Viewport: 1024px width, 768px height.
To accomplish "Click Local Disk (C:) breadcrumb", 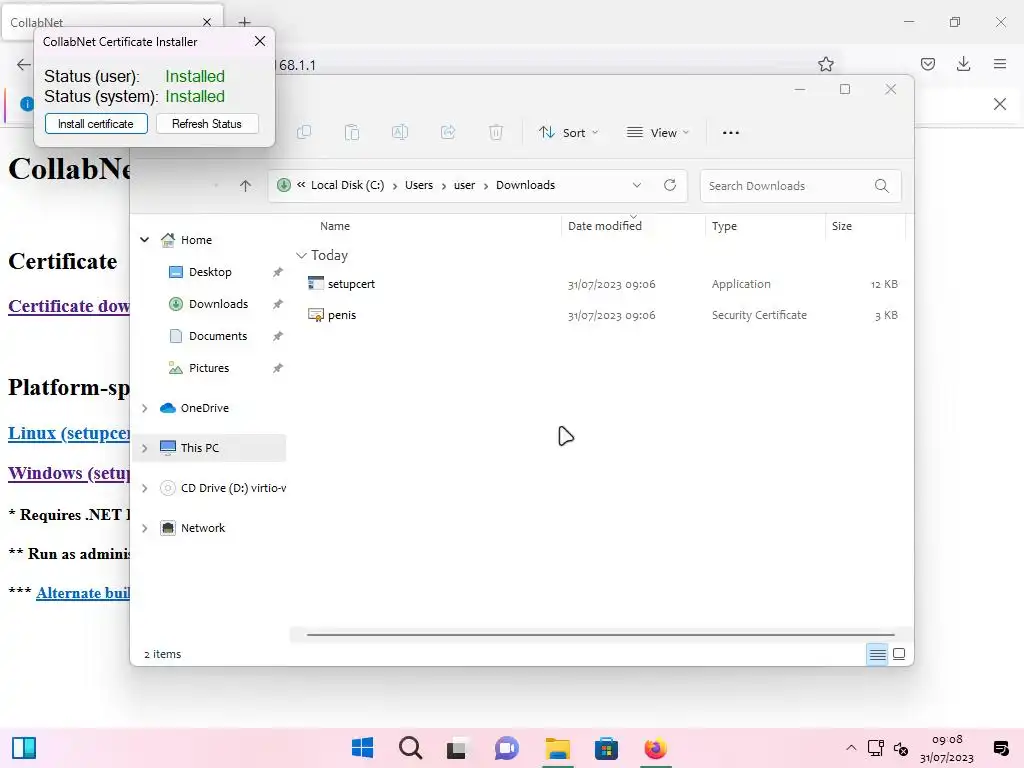I will [347, 185].
